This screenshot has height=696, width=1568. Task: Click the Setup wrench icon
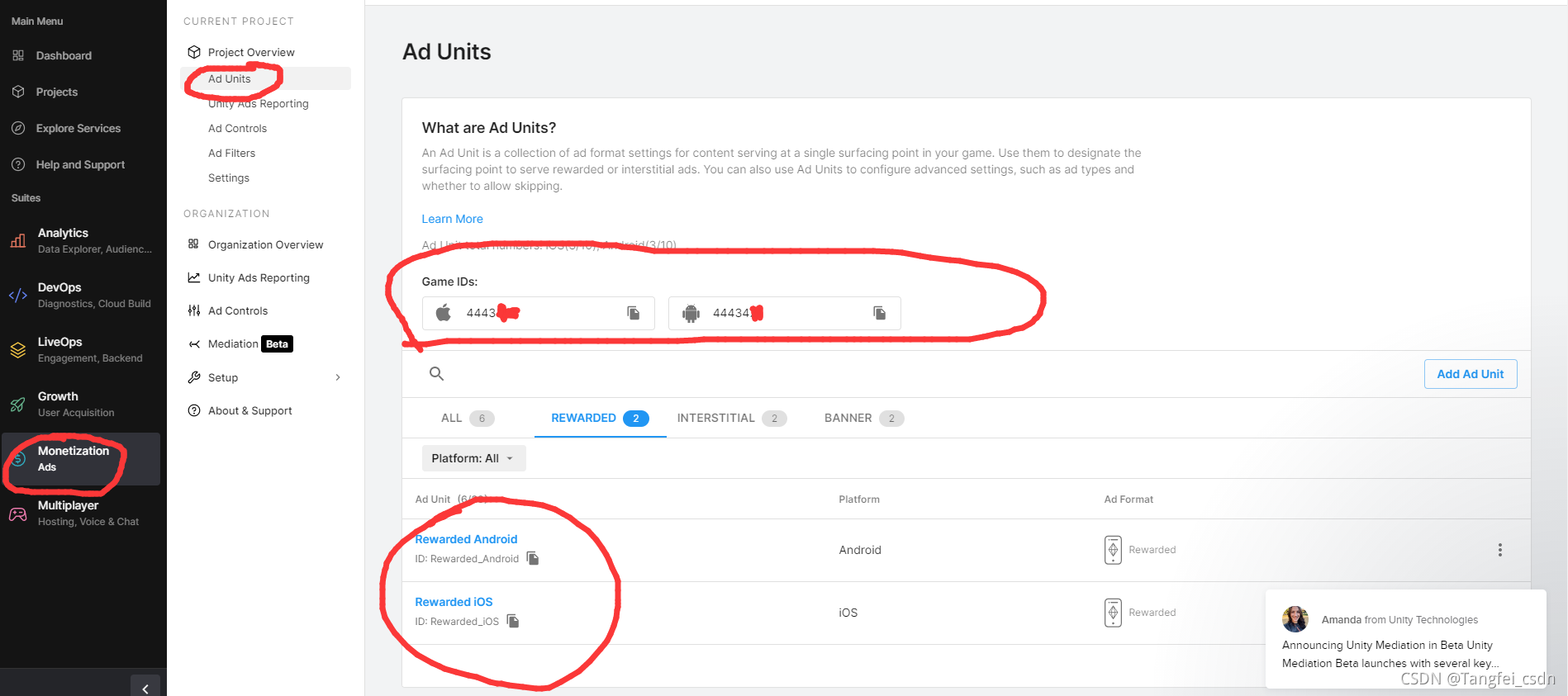click(194, 377)
